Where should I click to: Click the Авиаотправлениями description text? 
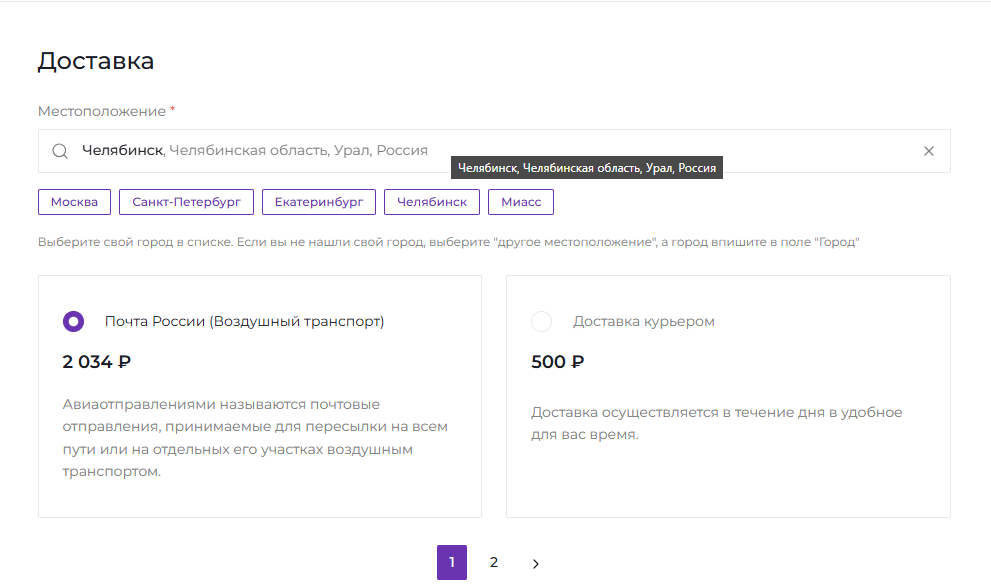pos(254,438)
